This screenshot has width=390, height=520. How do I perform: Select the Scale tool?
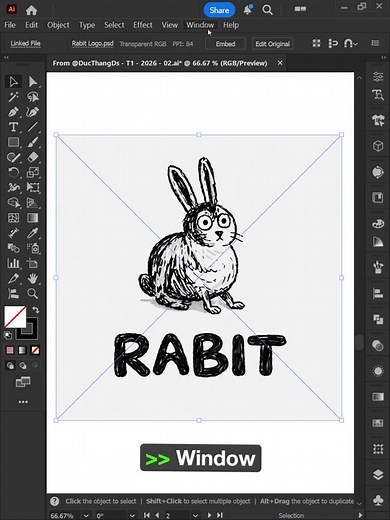[33, 172]
